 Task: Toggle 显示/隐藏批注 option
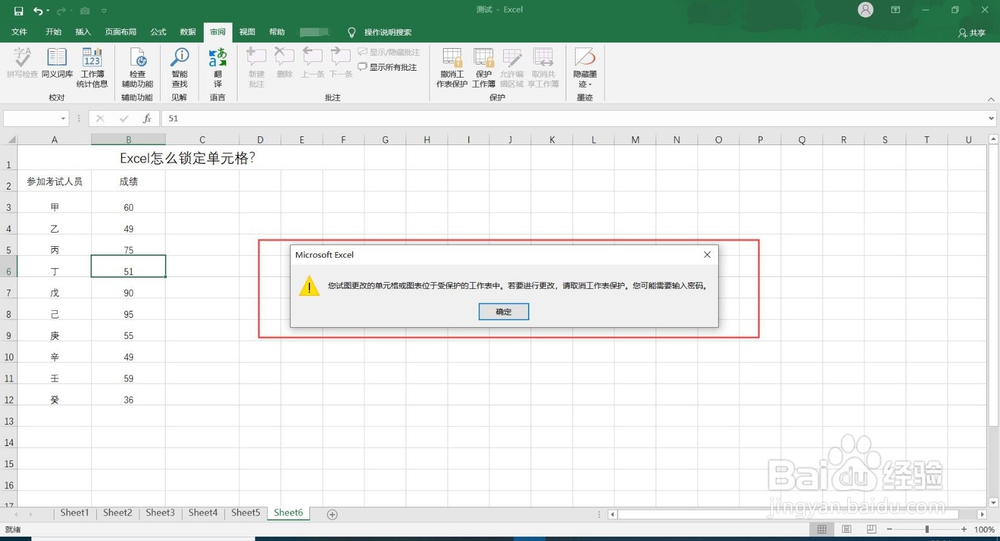388,52
